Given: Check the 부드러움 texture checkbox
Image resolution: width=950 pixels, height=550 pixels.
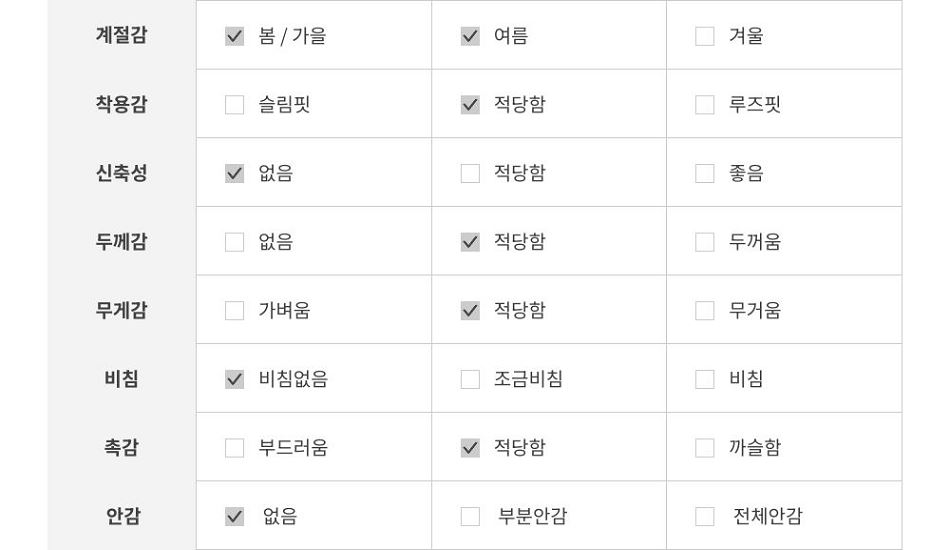Looking at the screenshot, I should click(234, 448).
